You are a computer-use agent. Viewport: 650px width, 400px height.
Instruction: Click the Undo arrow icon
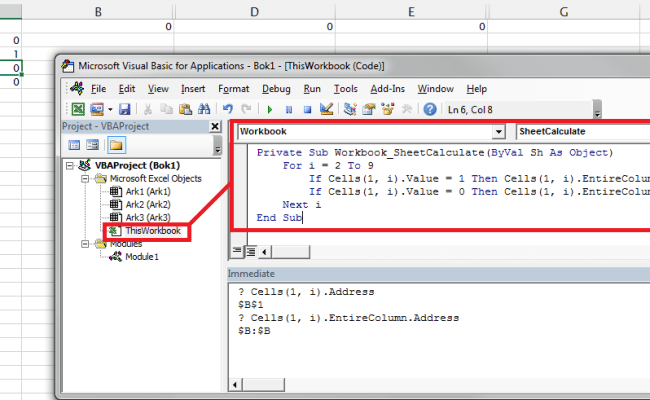point(228,109)
